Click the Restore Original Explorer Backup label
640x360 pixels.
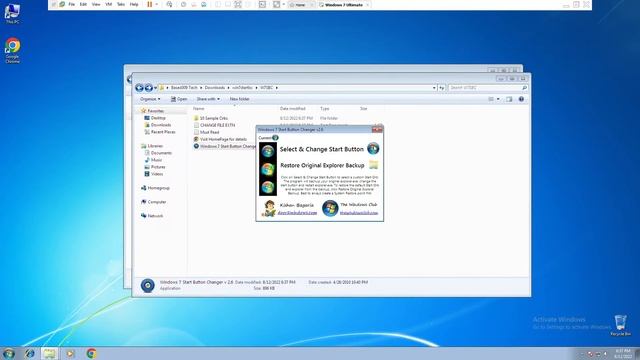322,165
